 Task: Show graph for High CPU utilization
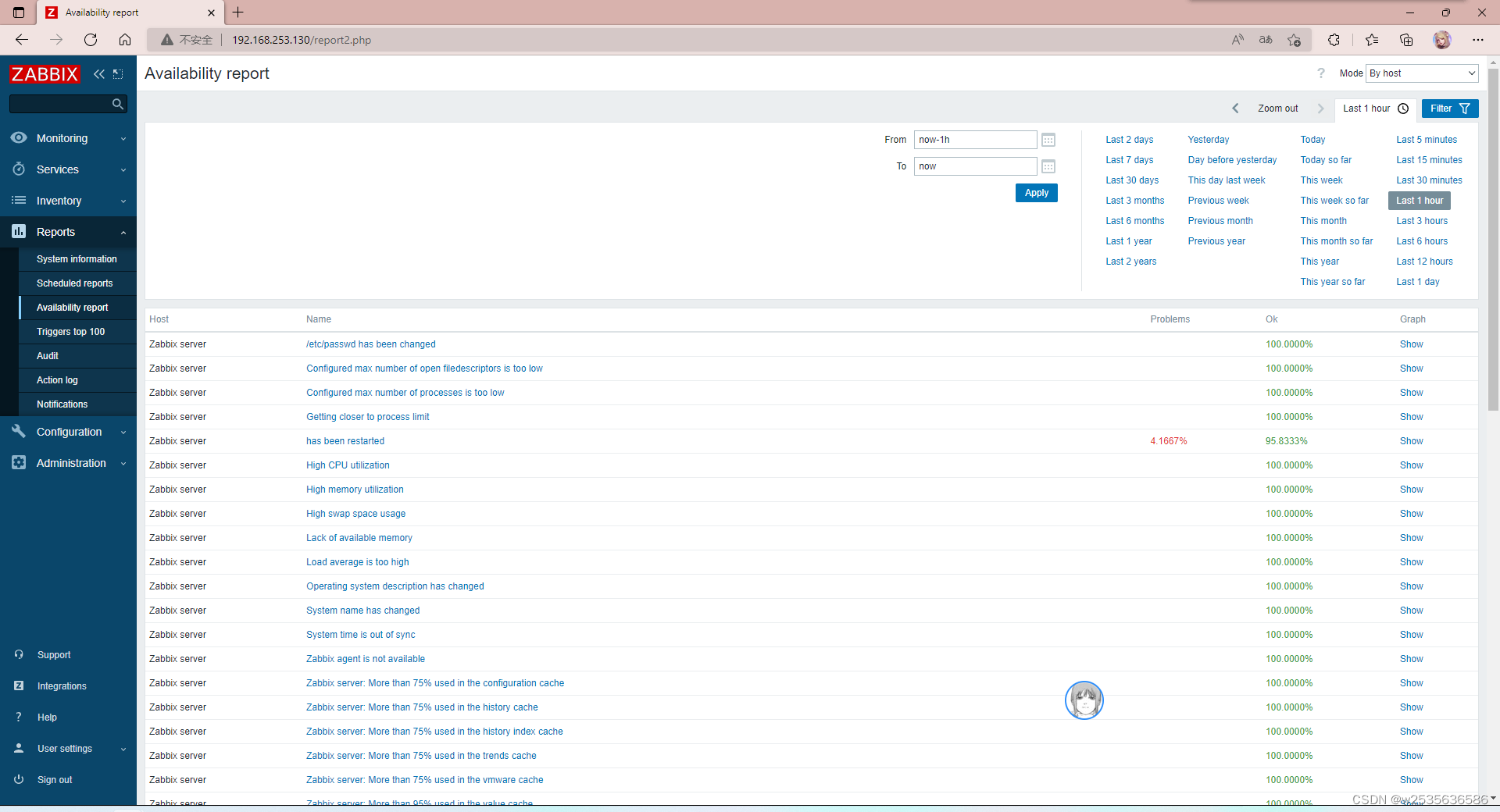[x=1411, y=465]
